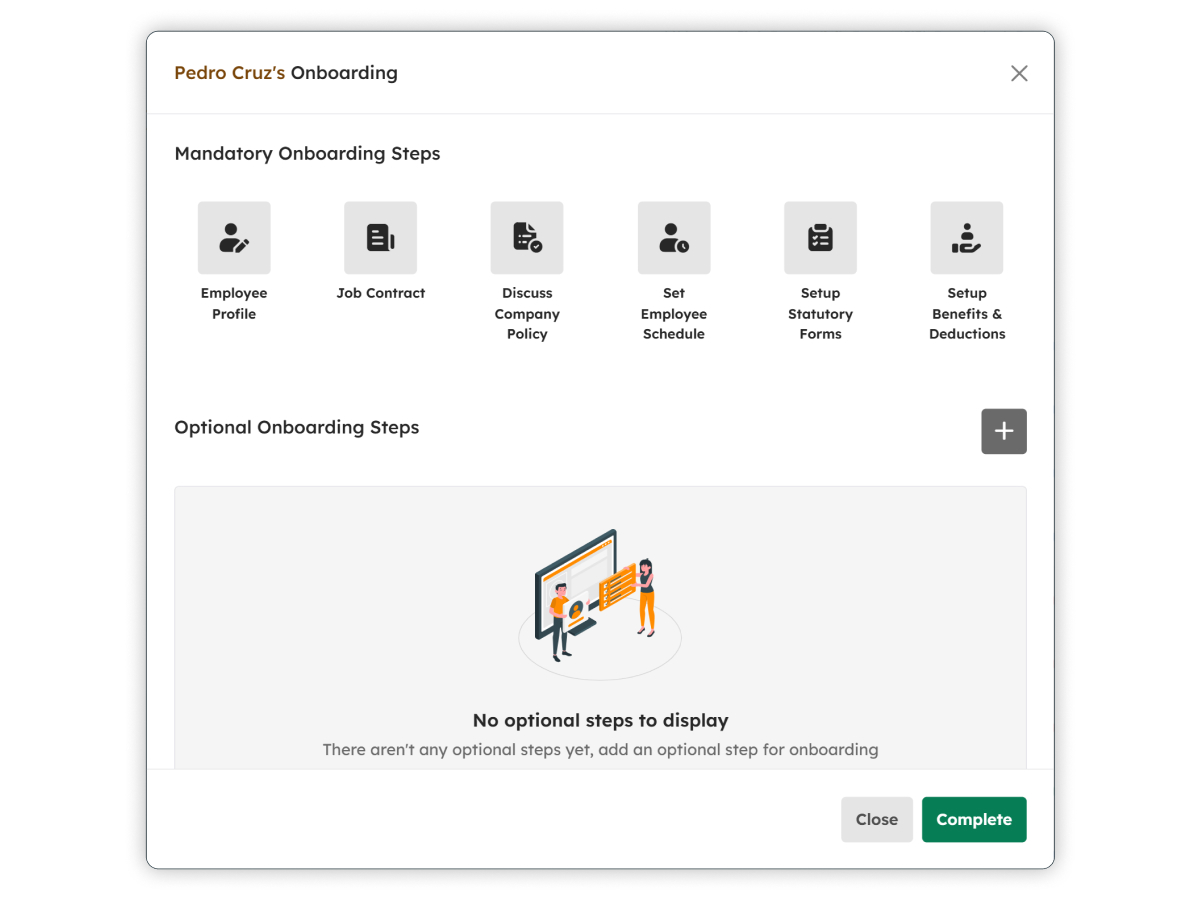The height and width of the screenshot is (900, 1201).
Task: Click the Close button
Action: [877, 819]
